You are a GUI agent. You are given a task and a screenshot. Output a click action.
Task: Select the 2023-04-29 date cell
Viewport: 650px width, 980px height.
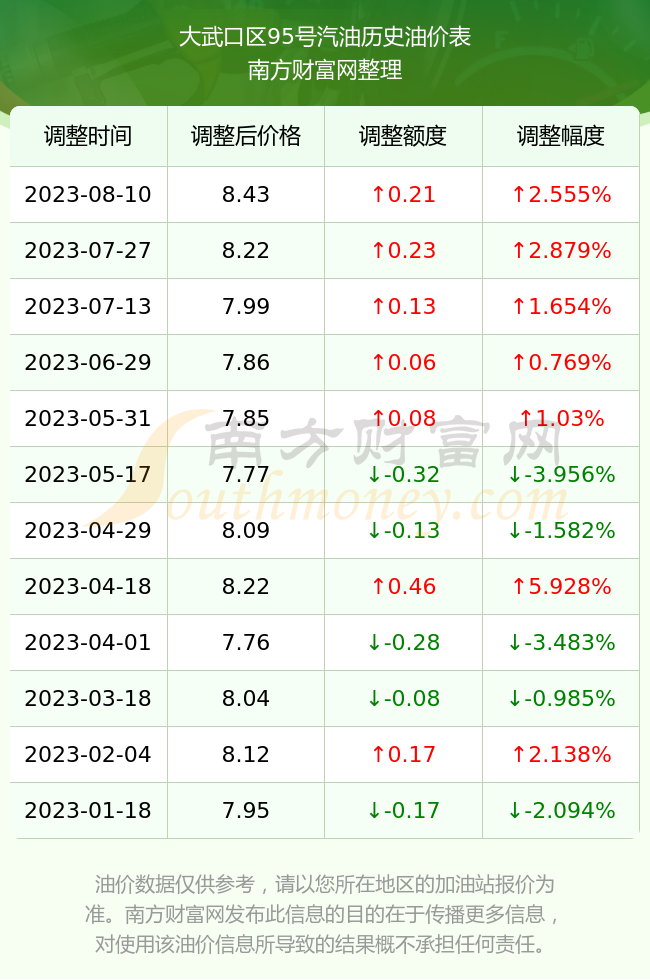[88, 531]
